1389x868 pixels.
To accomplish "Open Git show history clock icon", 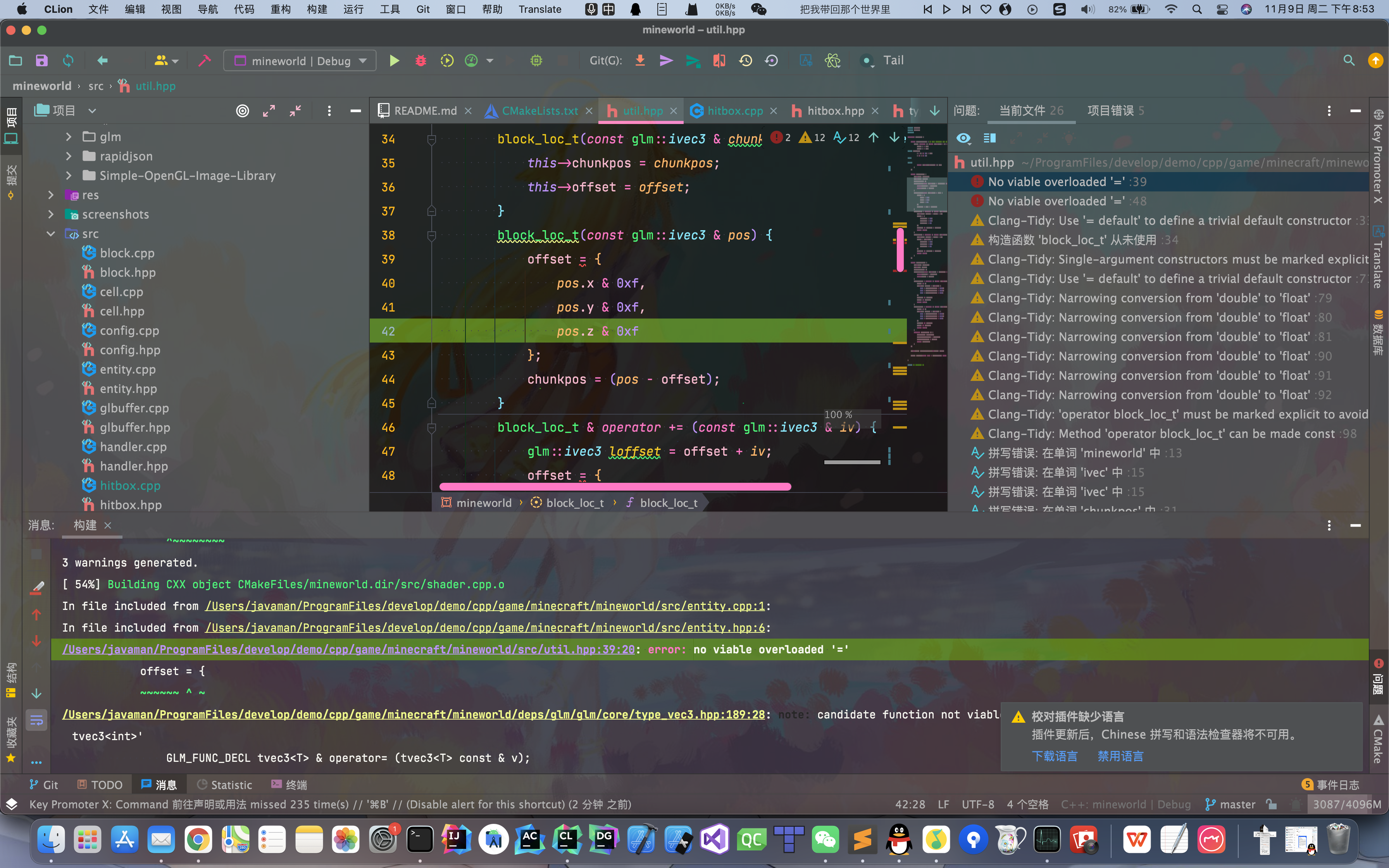I will [746, 61].
